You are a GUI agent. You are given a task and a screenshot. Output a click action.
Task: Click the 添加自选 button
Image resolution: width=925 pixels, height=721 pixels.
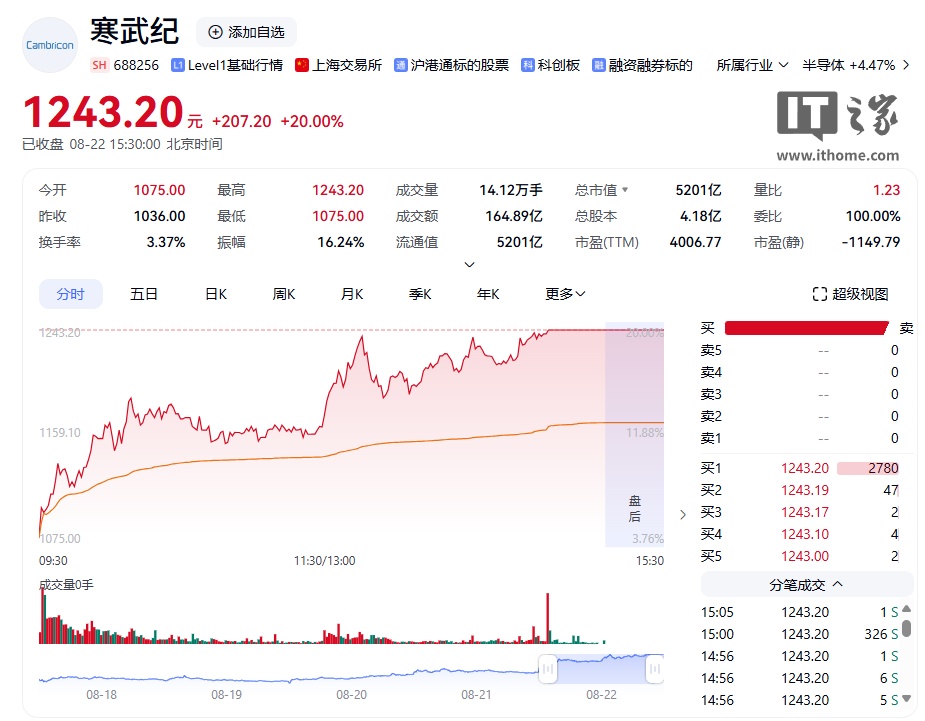(246, 31)
